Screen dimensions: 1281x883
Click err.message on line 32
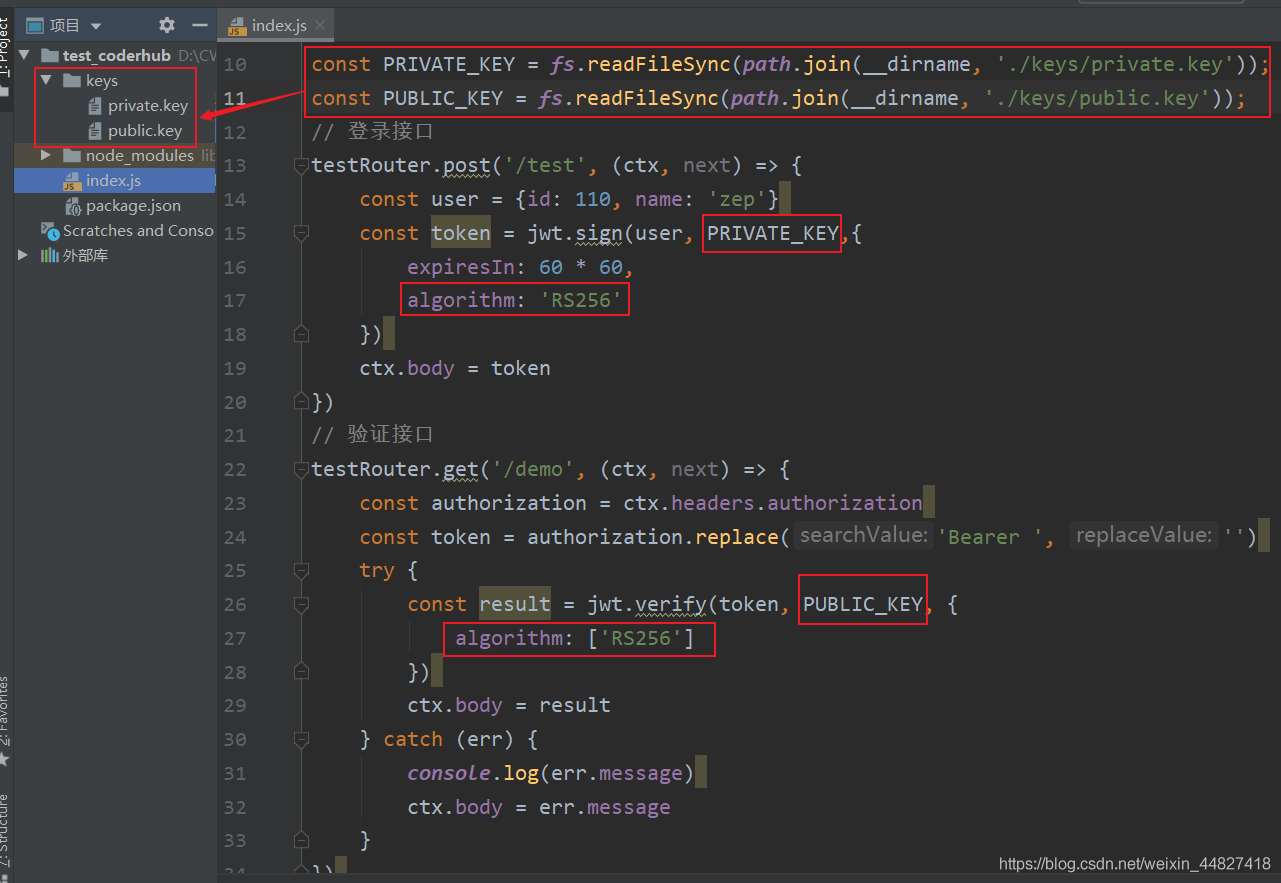click(605, 807)
